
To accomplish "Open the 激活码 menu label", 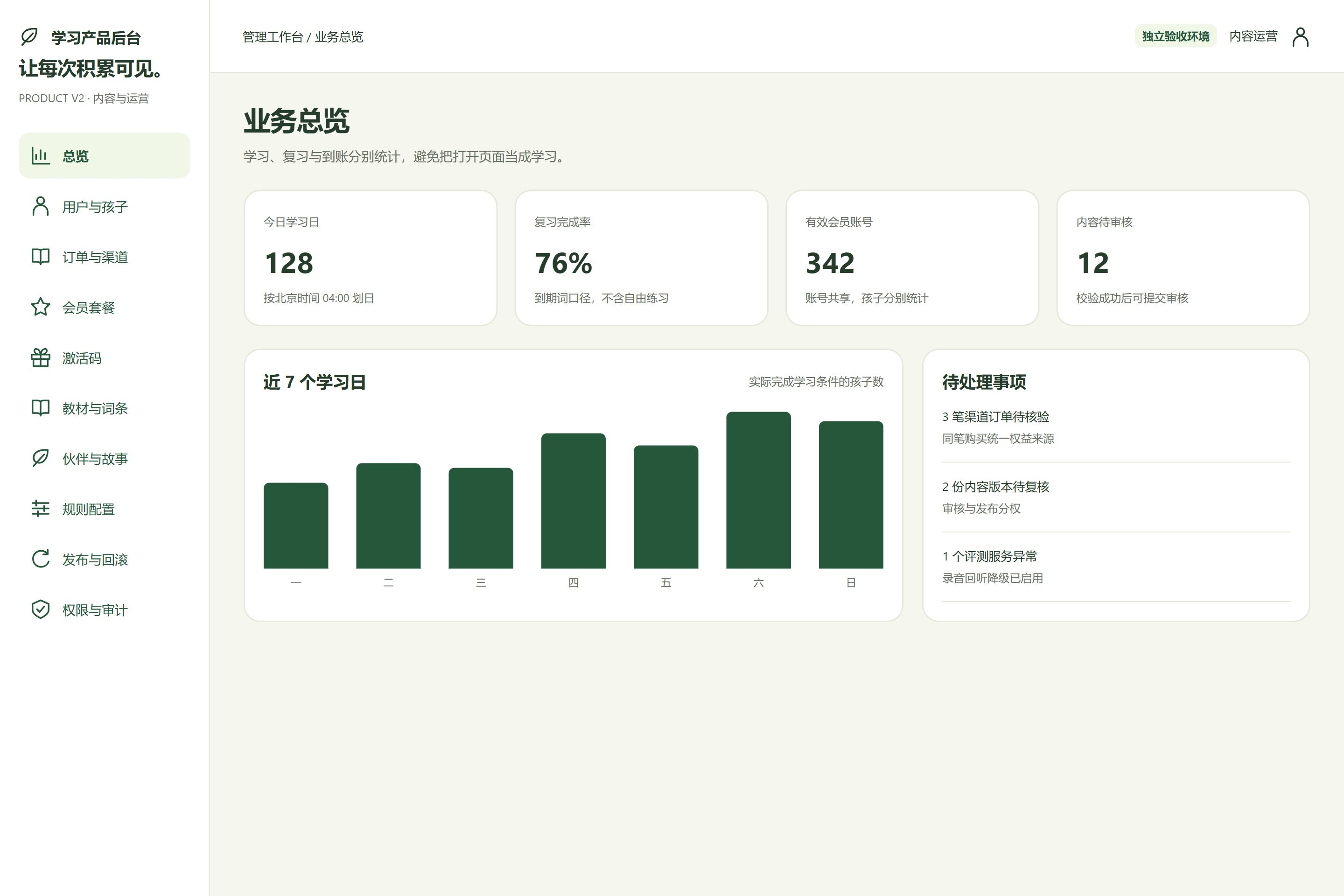I will pos(82,358).
